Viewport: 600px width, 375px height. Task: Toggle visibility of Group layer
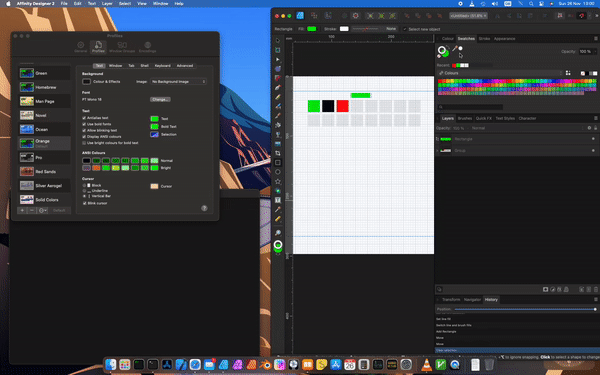tap(593, 150)
